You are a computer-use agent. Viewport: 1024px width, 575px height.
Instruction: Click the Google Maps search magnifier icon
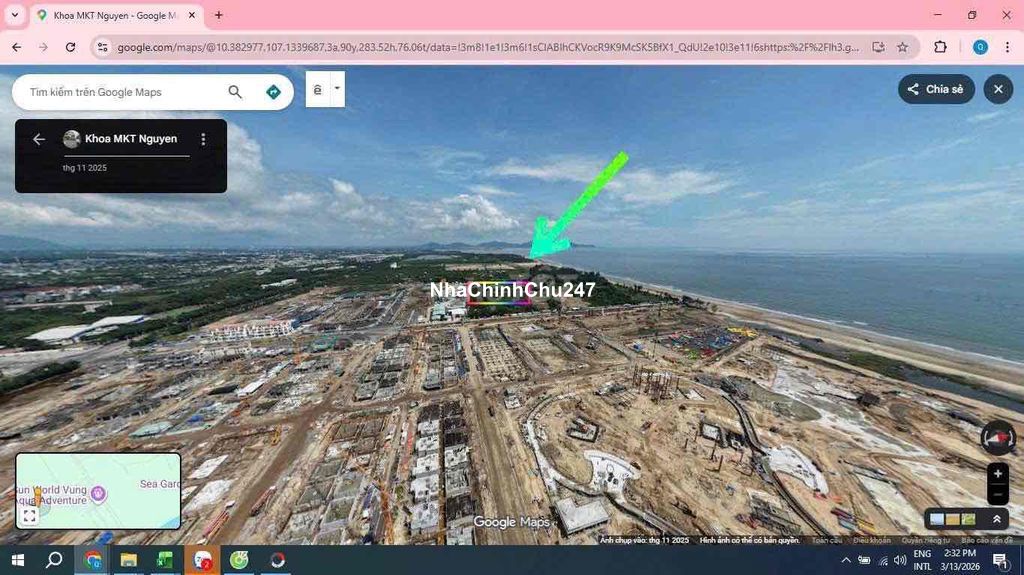tap(235, 92)
